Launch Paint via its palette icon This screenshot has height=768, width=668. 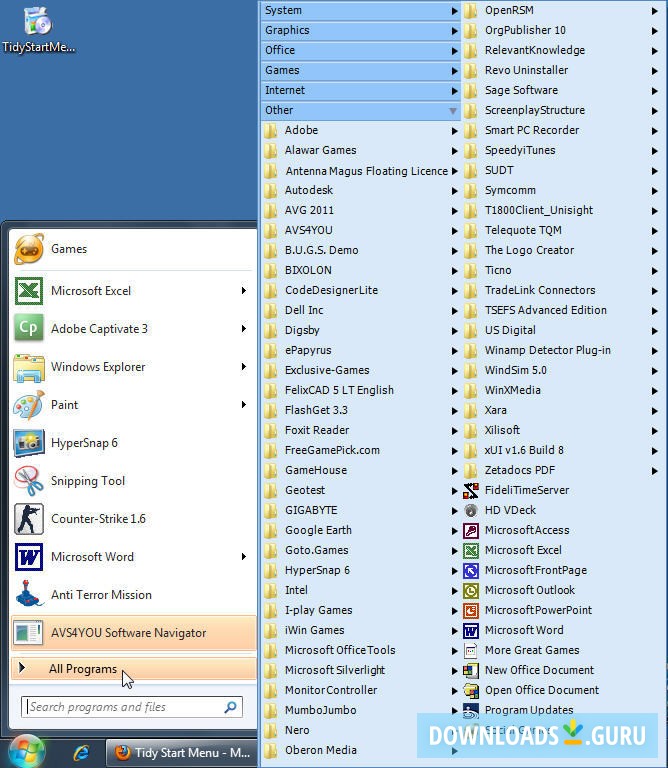point(29,405)
